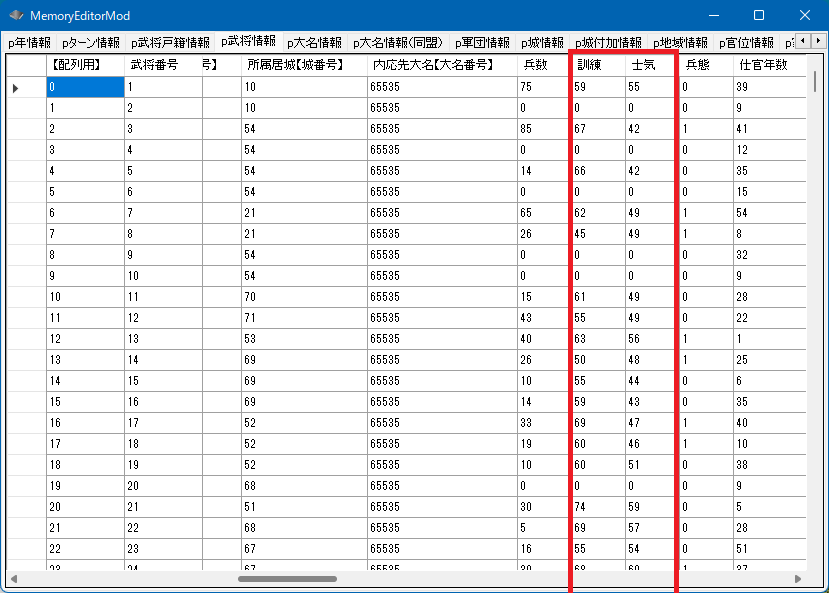Open the p大名情報(同盟) tab

click(x=397, y=43)
